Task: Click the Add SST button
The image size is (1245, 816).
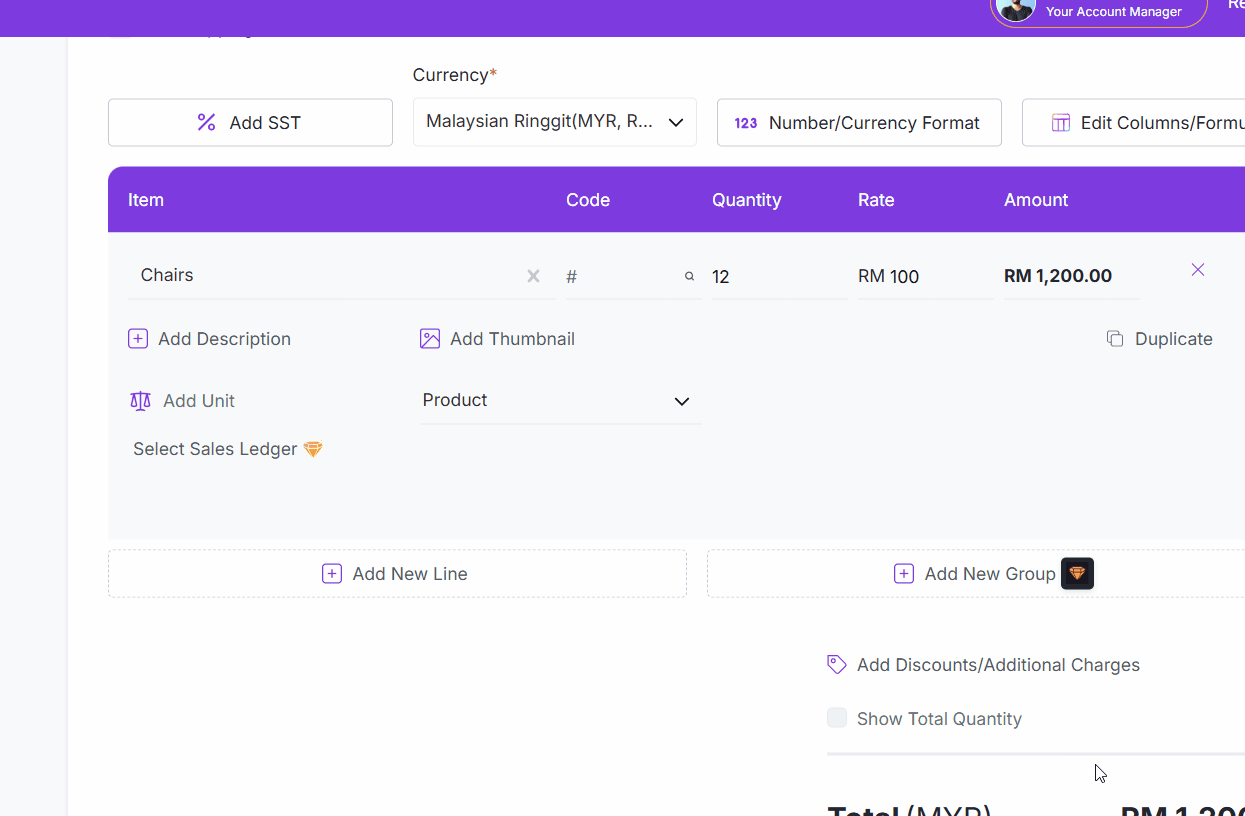Action: click(250, 122)
